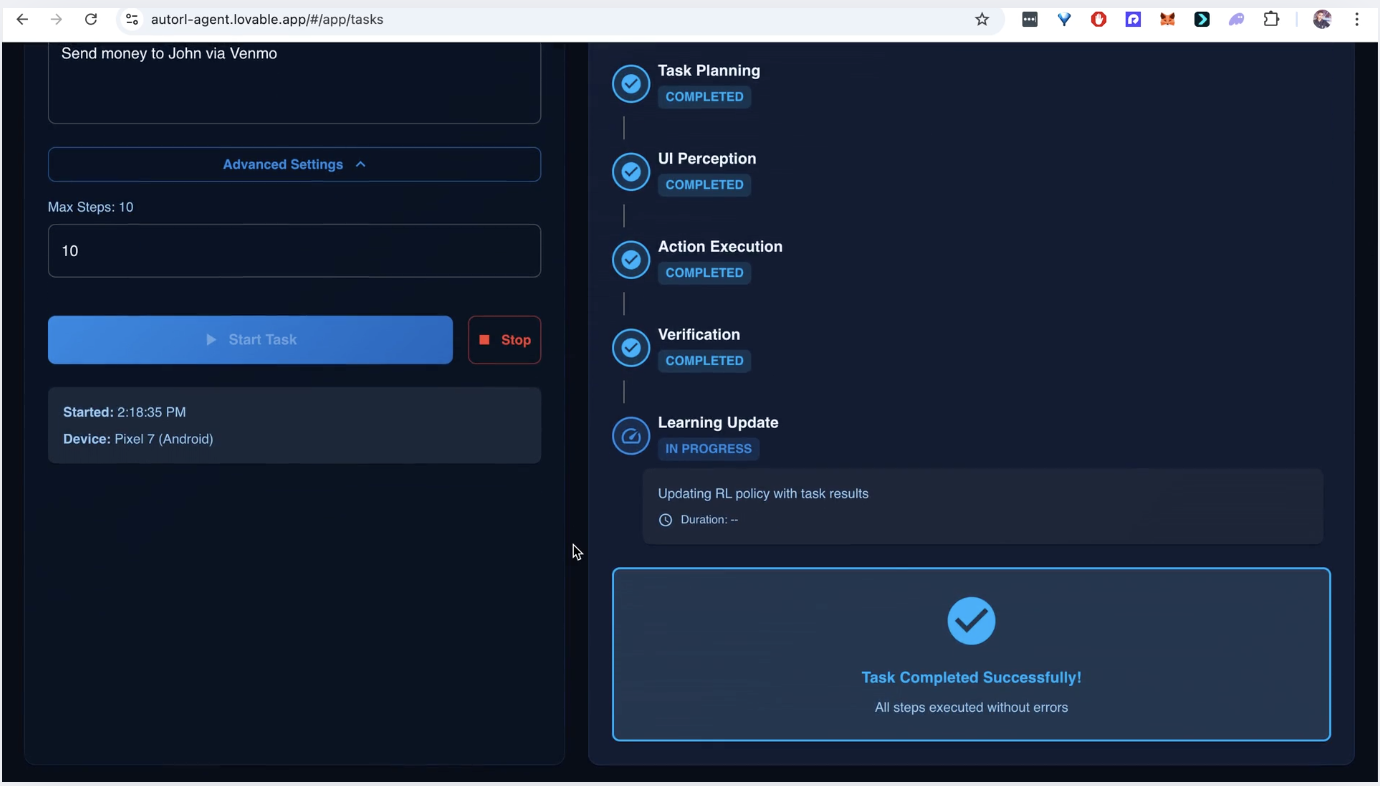The height and width of the screenshot is (786, 1380).
Task: Click the Verification step title
Action: point(699,335)
